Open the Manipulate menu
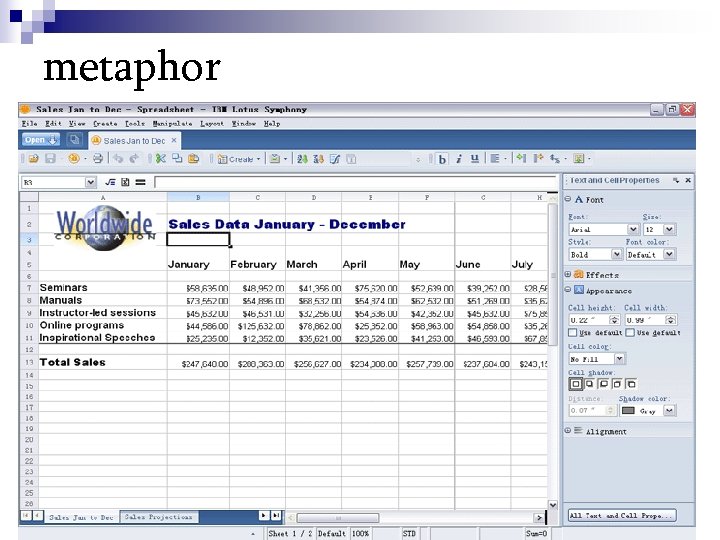This screenshot has height=540, width=720. click(173, 124)
